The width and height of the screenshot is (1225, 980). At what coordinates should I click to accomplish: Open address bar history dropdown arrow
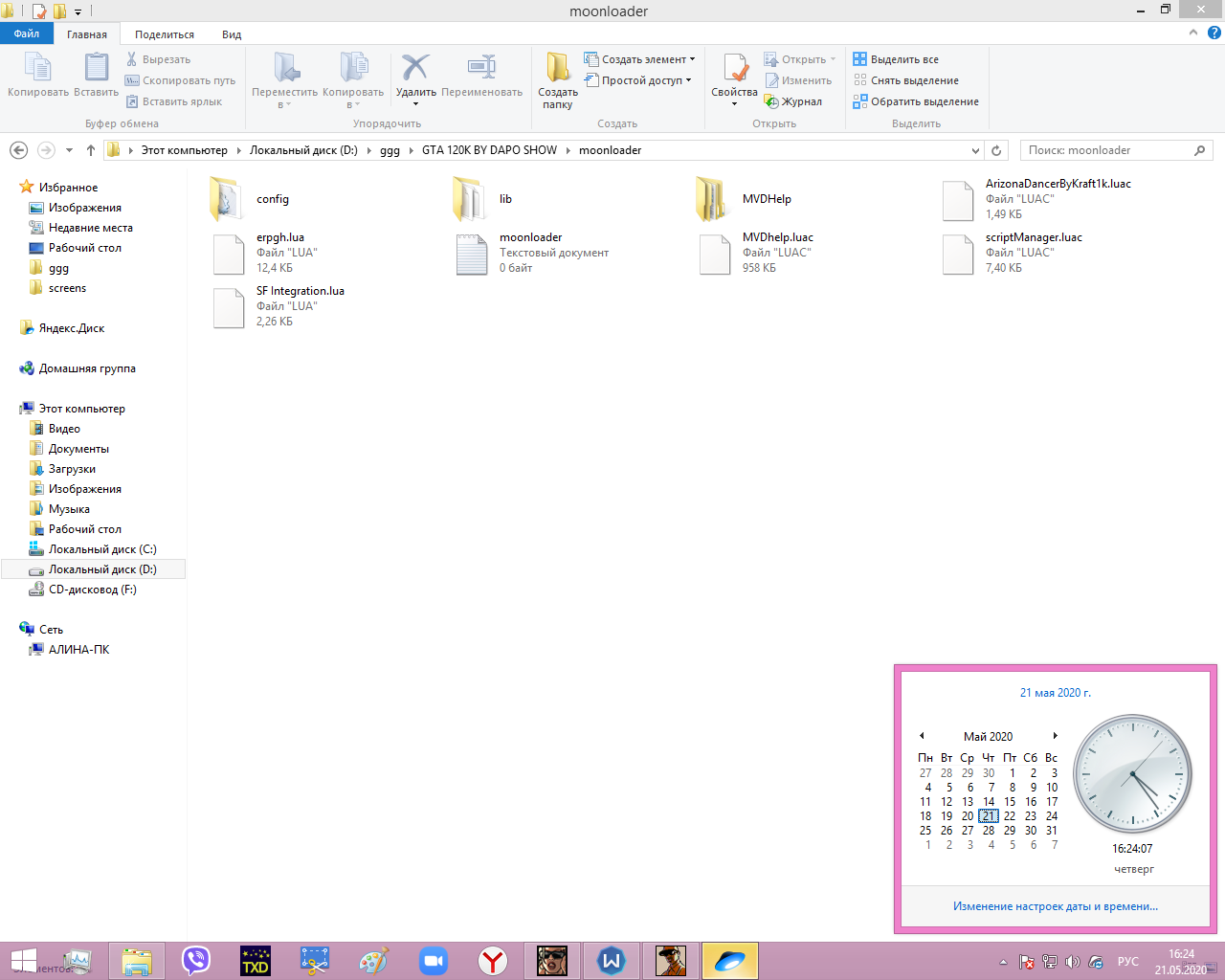tap(975, 150)
